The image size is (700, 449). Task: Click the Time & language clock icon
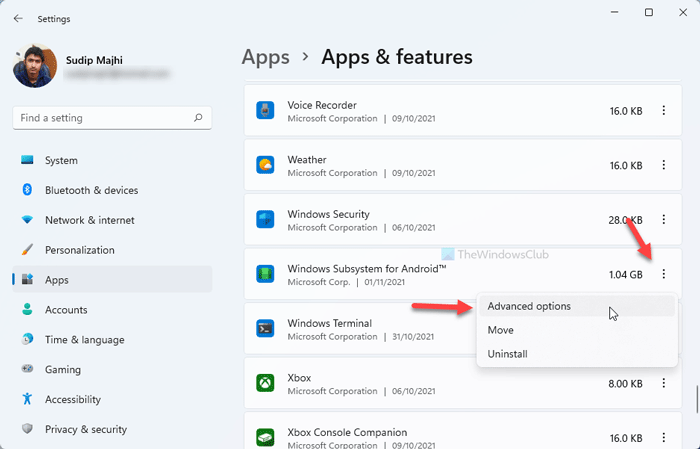[27, 339]
